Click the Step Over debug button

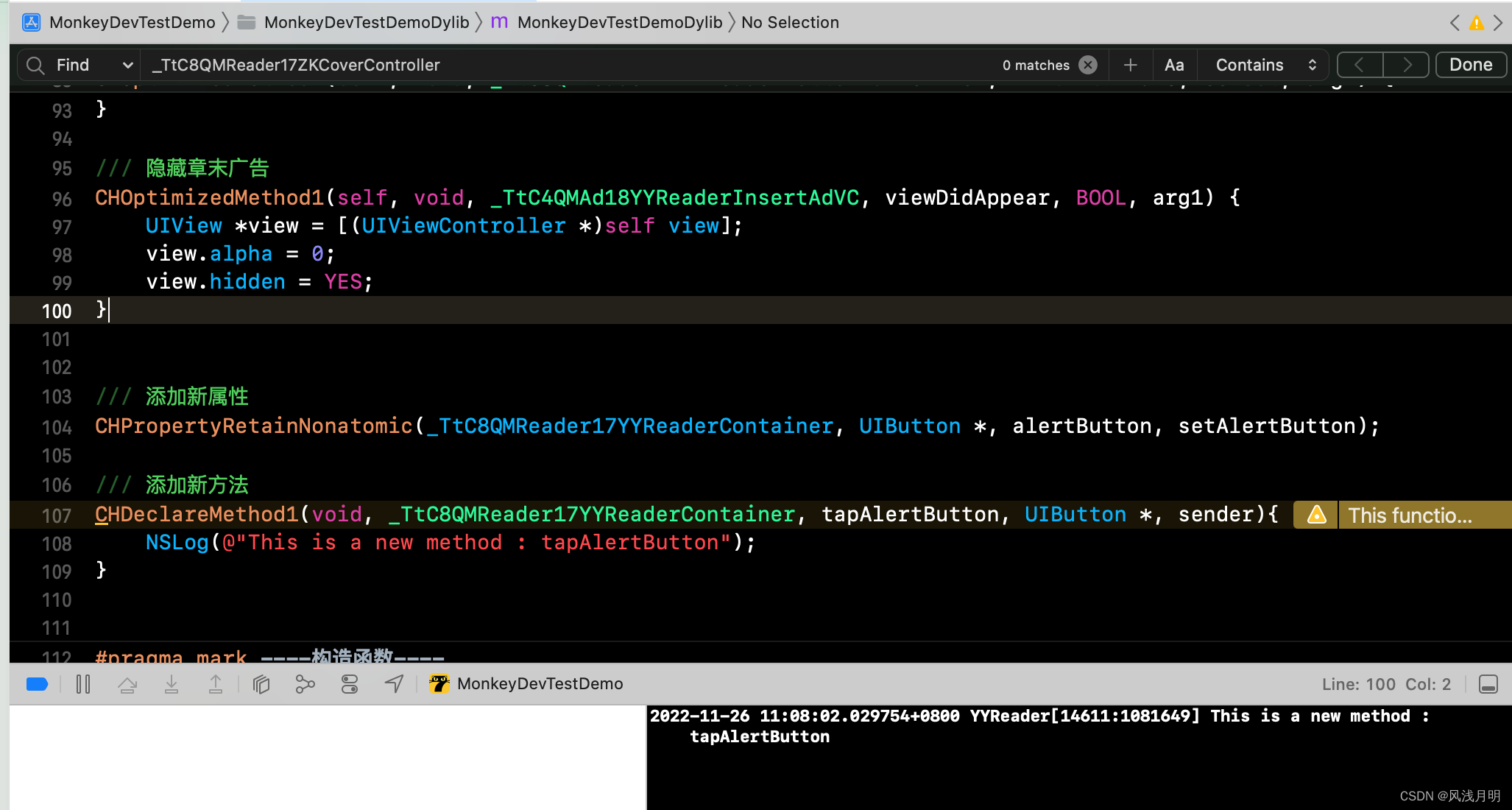coord(127,684)
